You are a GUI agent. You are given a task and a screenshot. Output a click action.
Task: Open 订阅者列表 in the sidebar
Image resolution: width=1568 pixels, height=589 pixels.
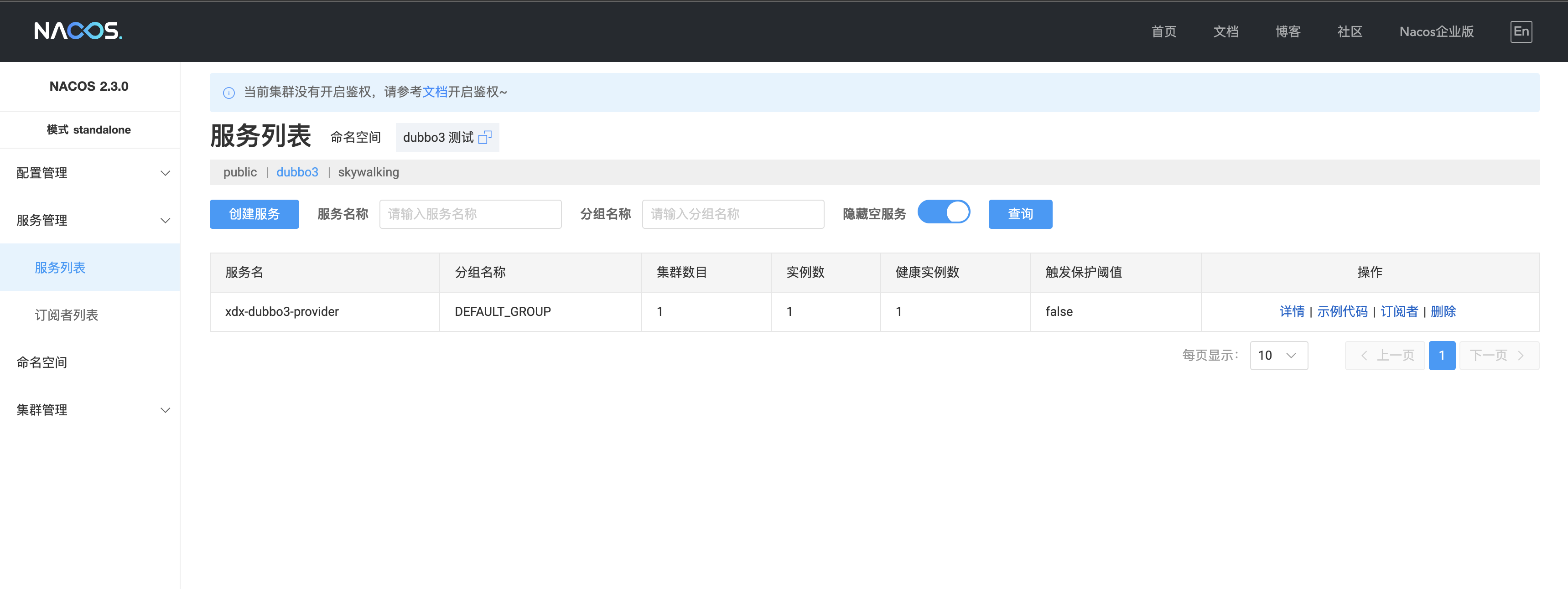tap(66, 315)
